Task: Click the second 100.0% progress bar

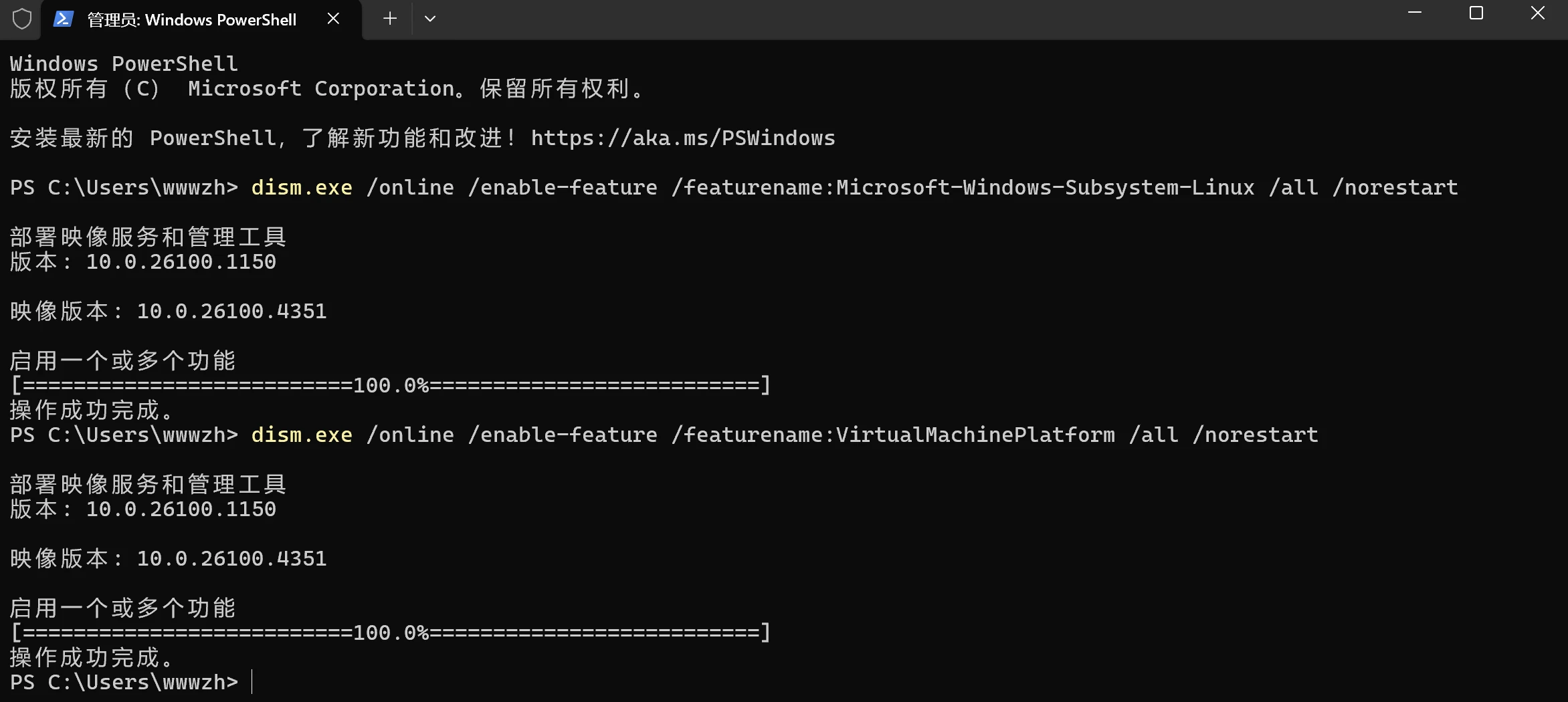Action: pos(391,632)
